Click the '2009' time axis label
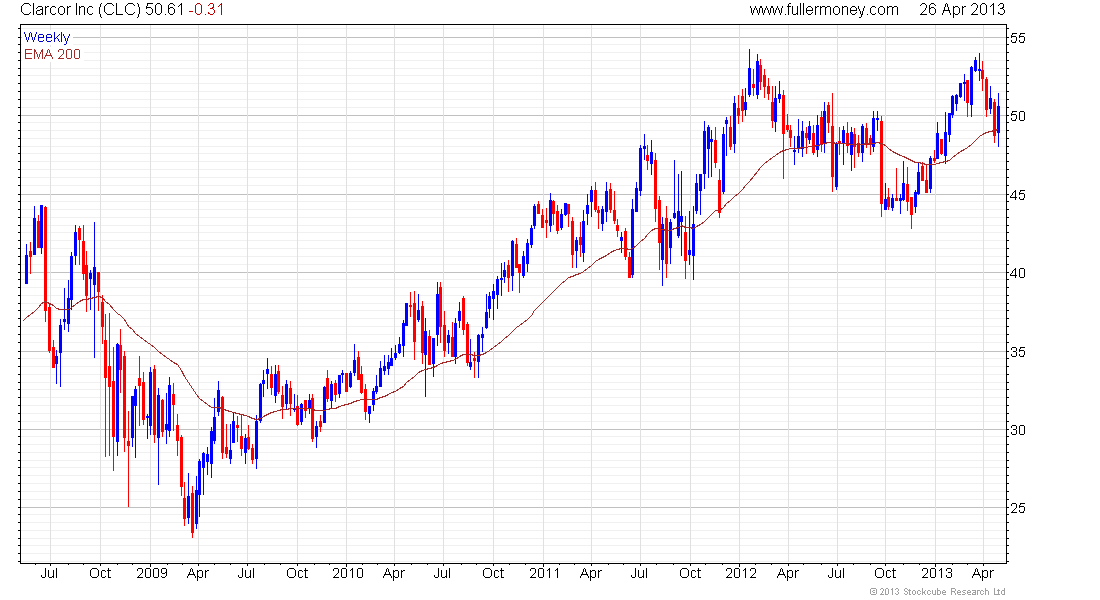Image resolution: width=1100 pixels, height=600 pixels. tap(152, 573)
